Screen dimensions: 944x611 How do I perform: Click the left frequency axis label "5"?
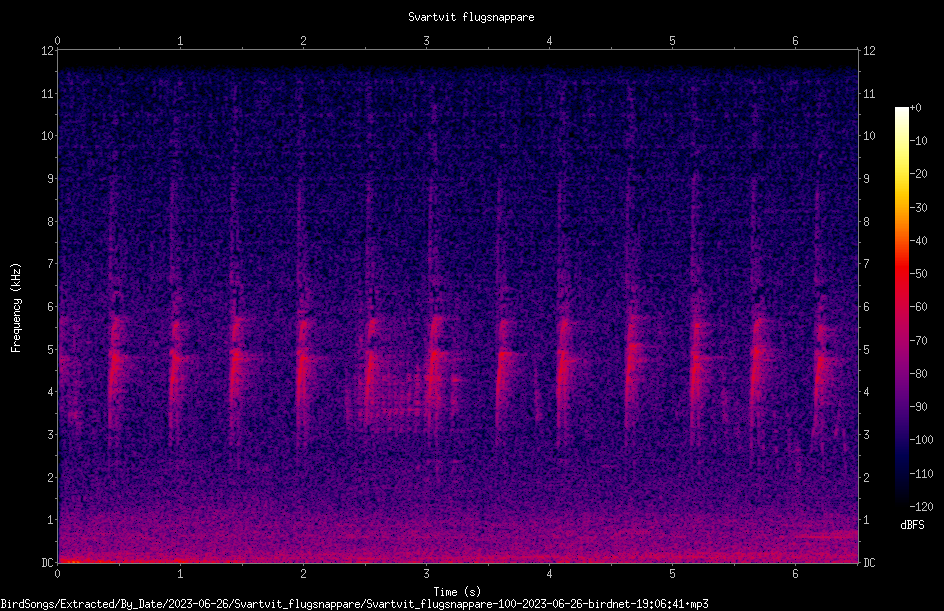51,349
